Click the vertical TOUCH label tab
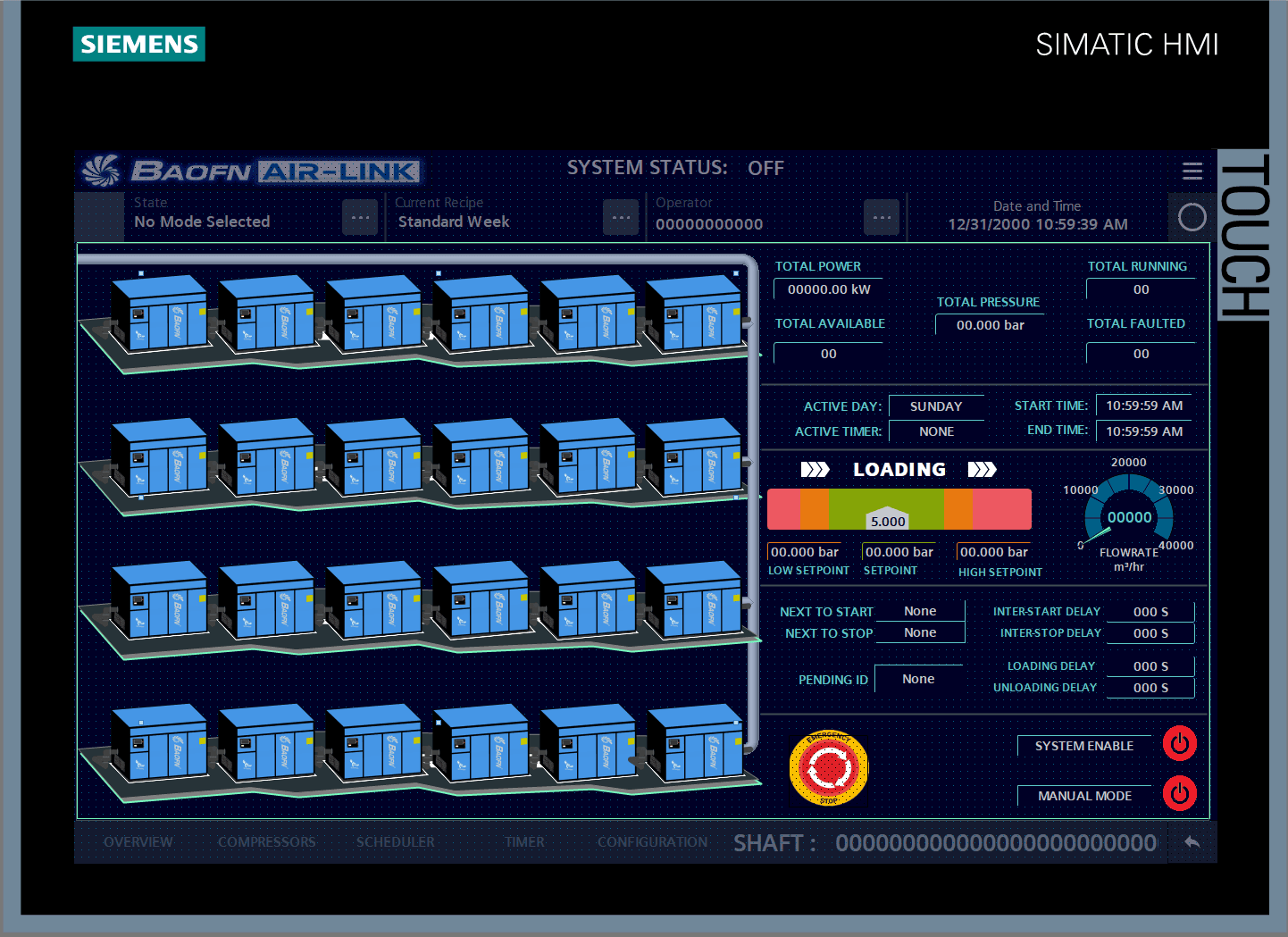 [x=1243, y=235]
